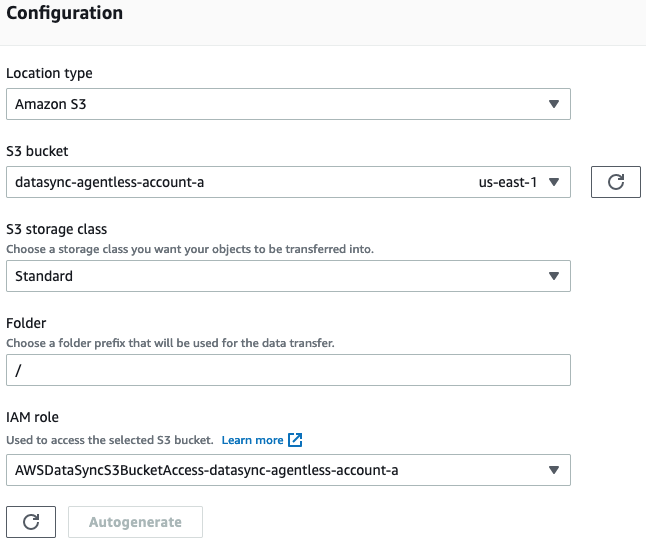646x544 pixels.
Task: Click refresh icon below IAM role dropdown
Action: pos(31,522)
